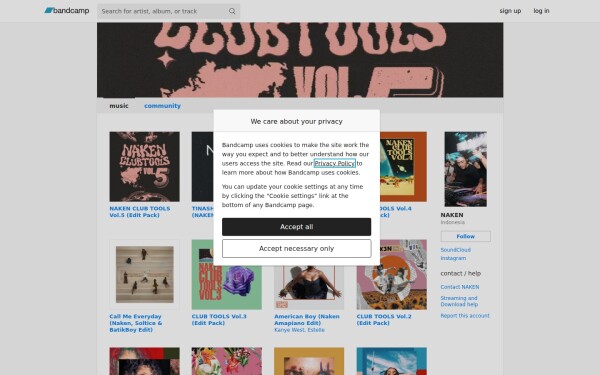Open the sign up link
This screenshot has width=600, height=375.
pos(510,11)
